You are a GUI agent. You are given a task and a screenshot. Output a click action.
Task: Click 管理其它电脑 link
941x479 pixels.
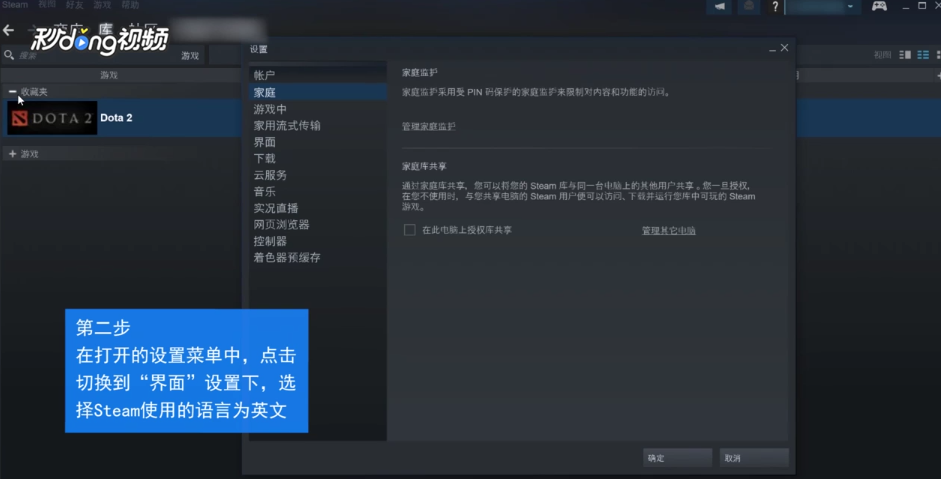(x=669, y=230)
